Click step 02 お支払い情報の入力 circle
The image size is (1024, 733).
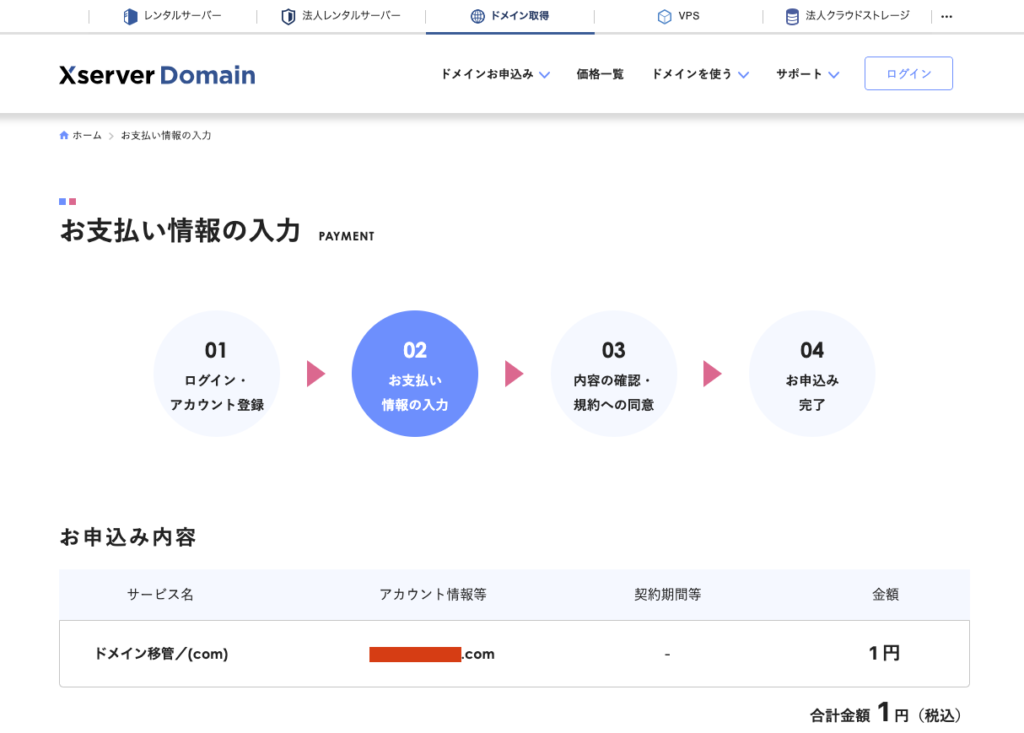coord(415,374)
